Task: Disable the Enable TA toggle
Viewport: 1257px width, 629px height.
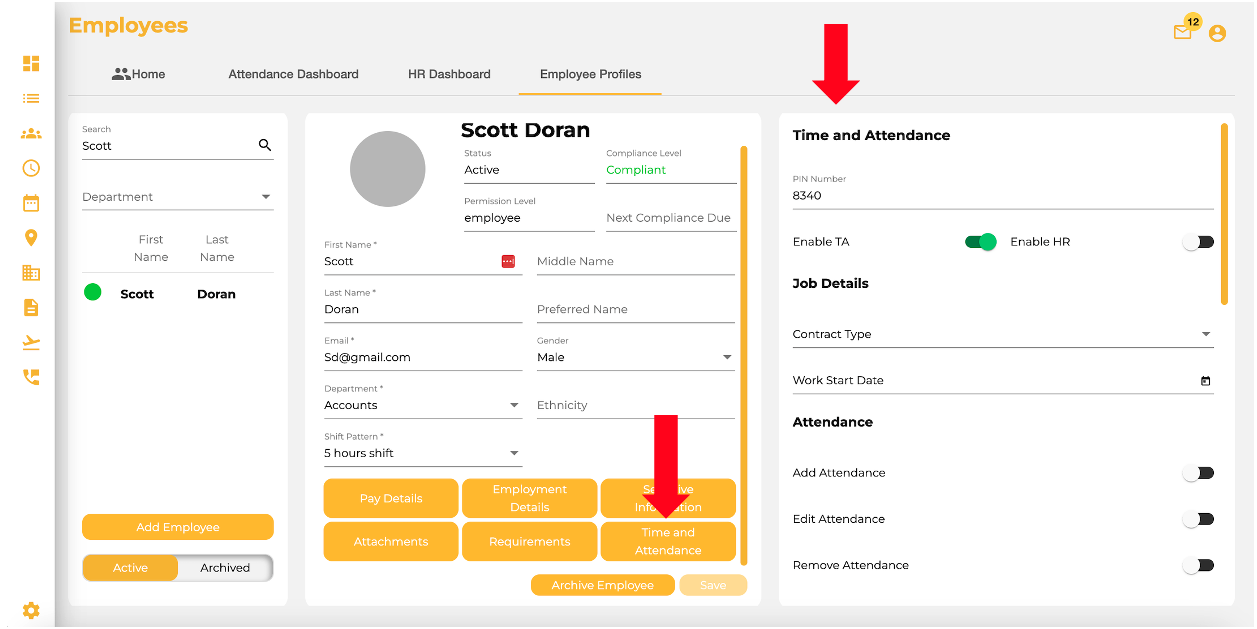Action: [979, 241]
